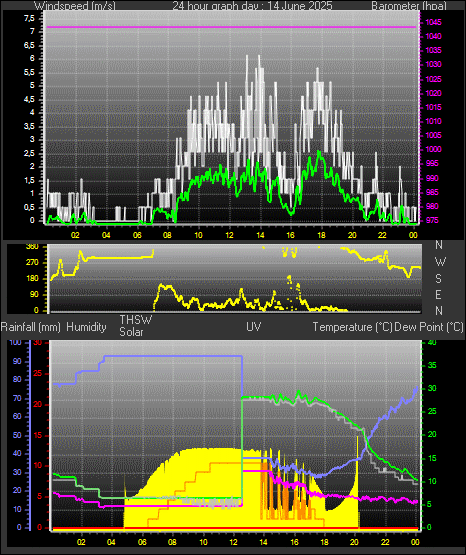Click the 1005 barometer axis value

click(433, 135)
